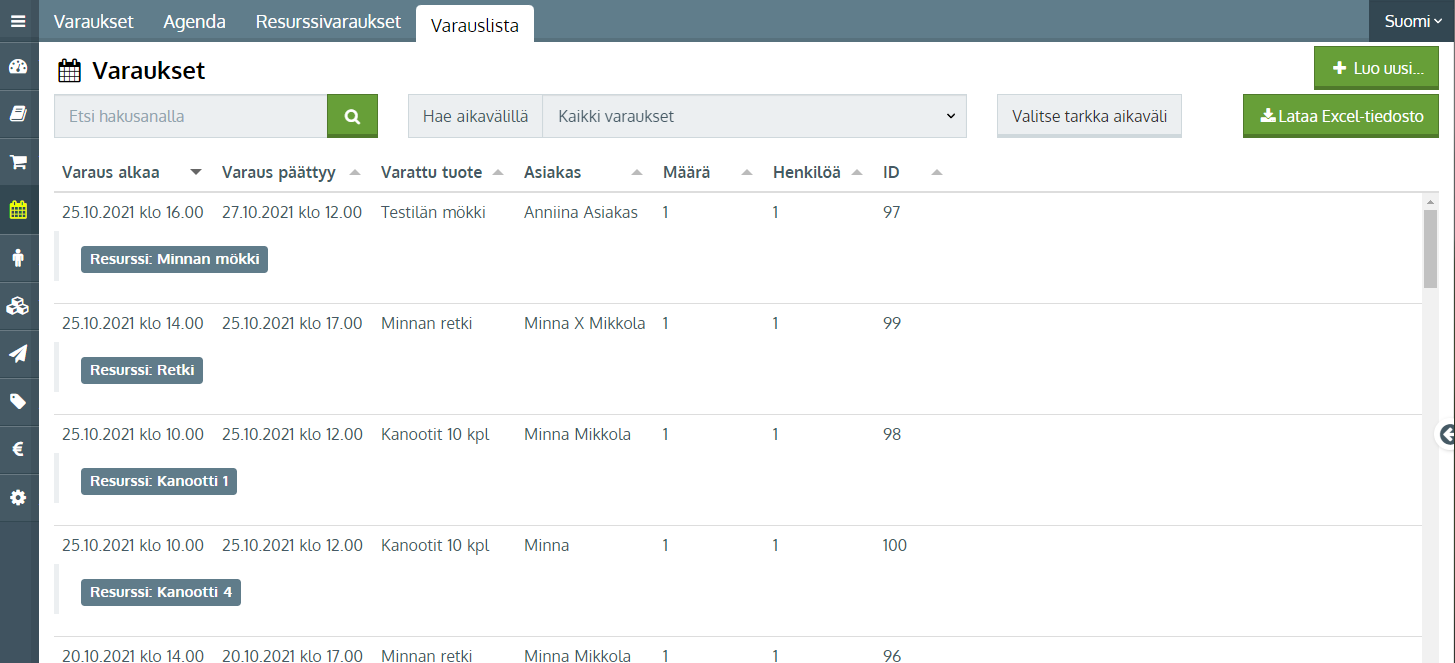Sort by ID column
The image size is (1455, 663).
pos(912,172)
